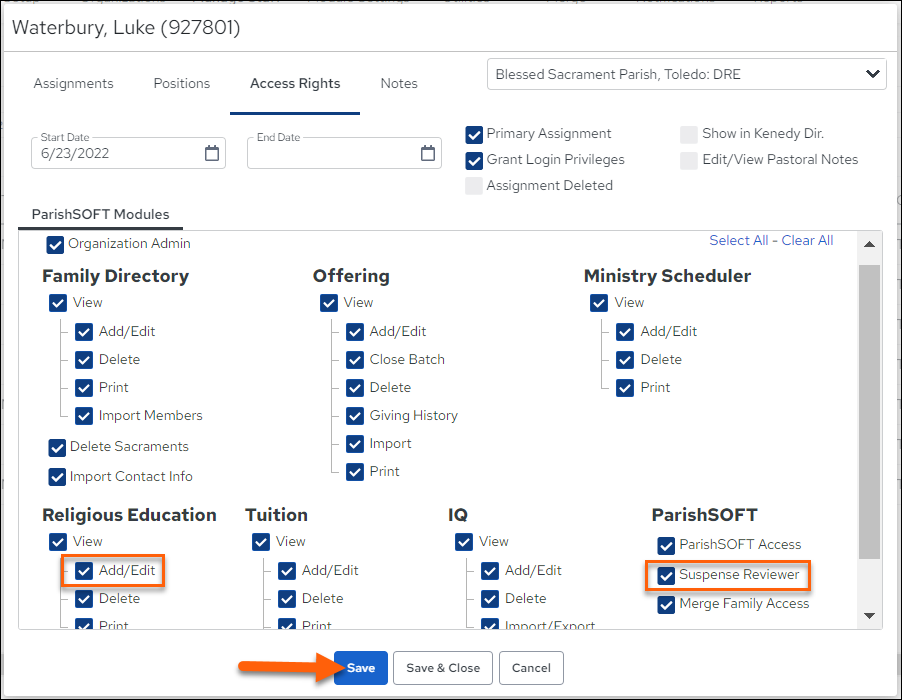
Task: Switch to the Assignments tab
Action: pyautogui.click(x=73, y=83)
